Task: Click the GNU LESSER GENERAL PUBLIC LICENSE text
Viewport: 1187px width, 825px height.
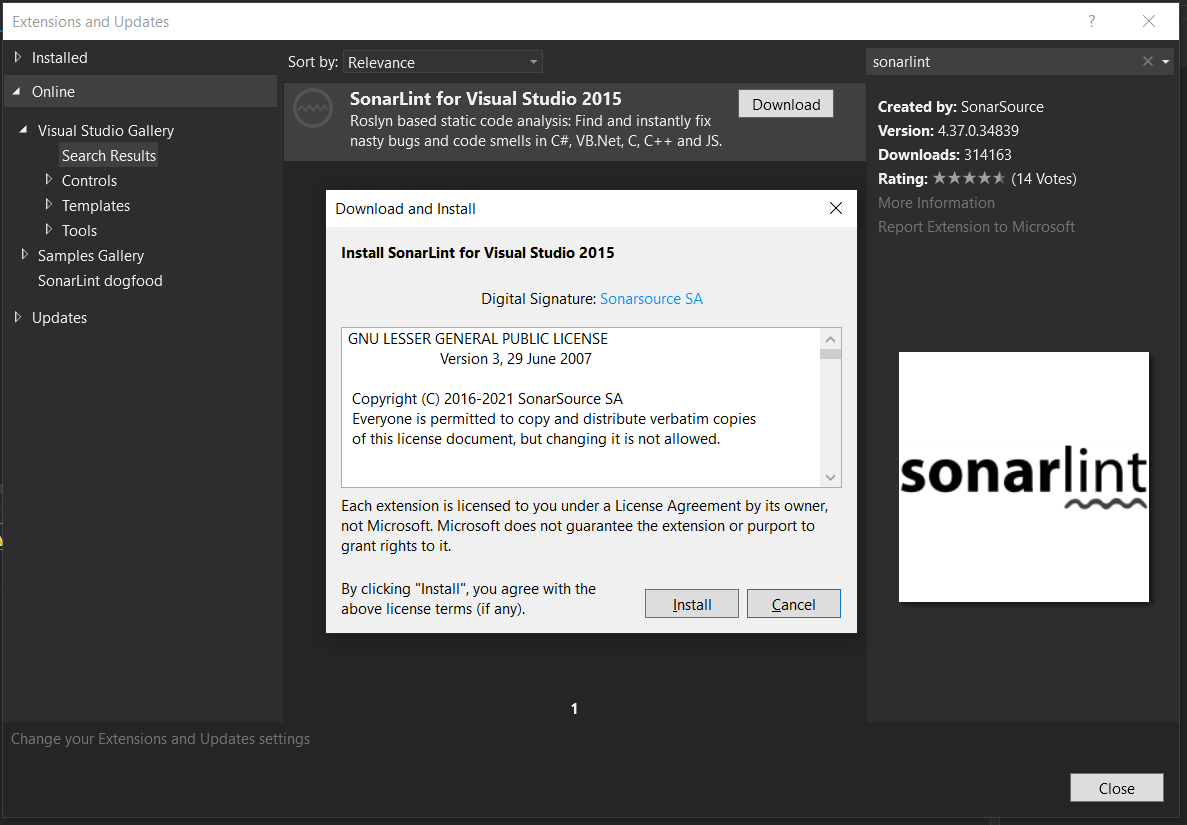Action: pos(478,338)
